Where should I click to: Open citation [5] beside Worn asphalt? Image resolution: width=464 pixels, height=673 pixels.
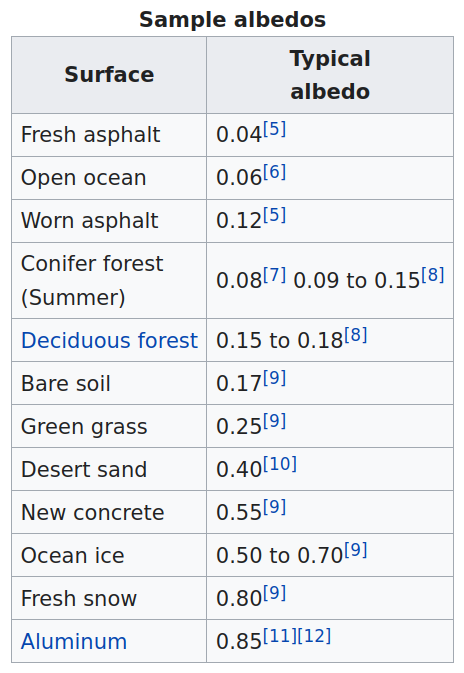274,215
